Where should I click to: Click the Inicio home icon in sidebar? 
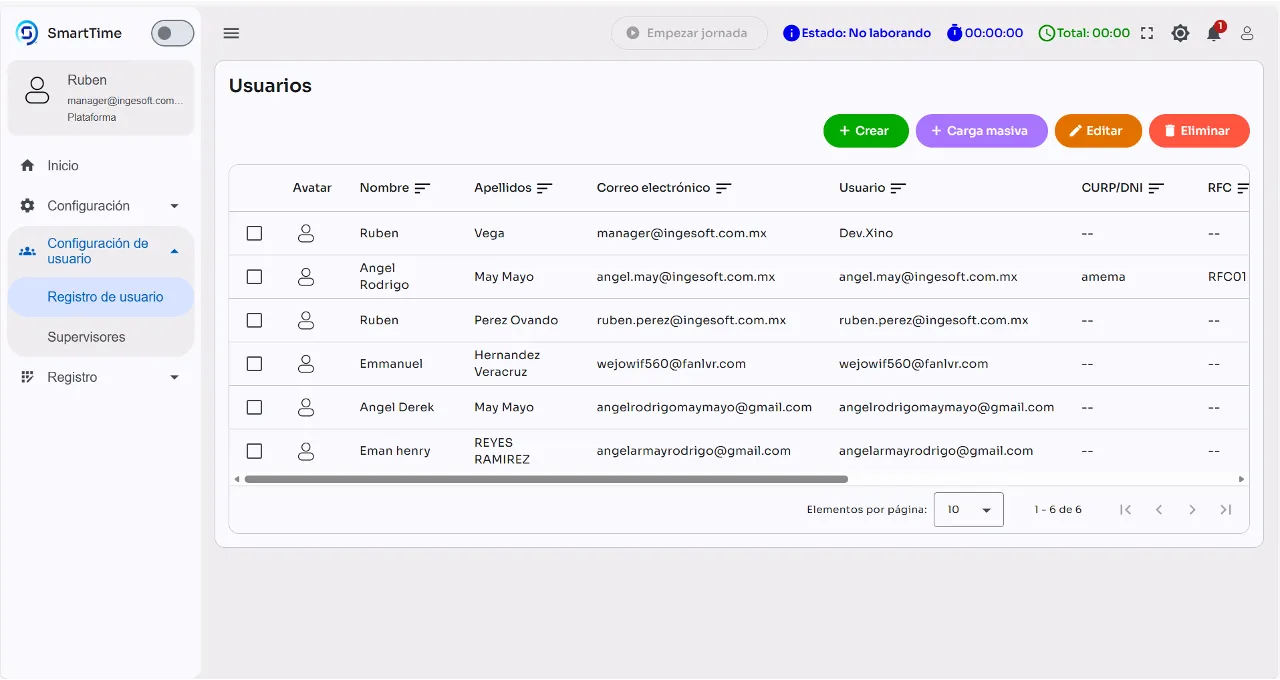click(28, 165)
